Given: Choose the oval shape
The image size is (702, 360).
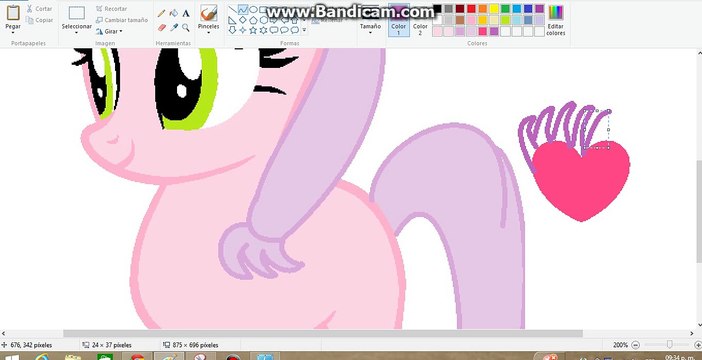Looking at the screenshot, I should tap(253, 9).
